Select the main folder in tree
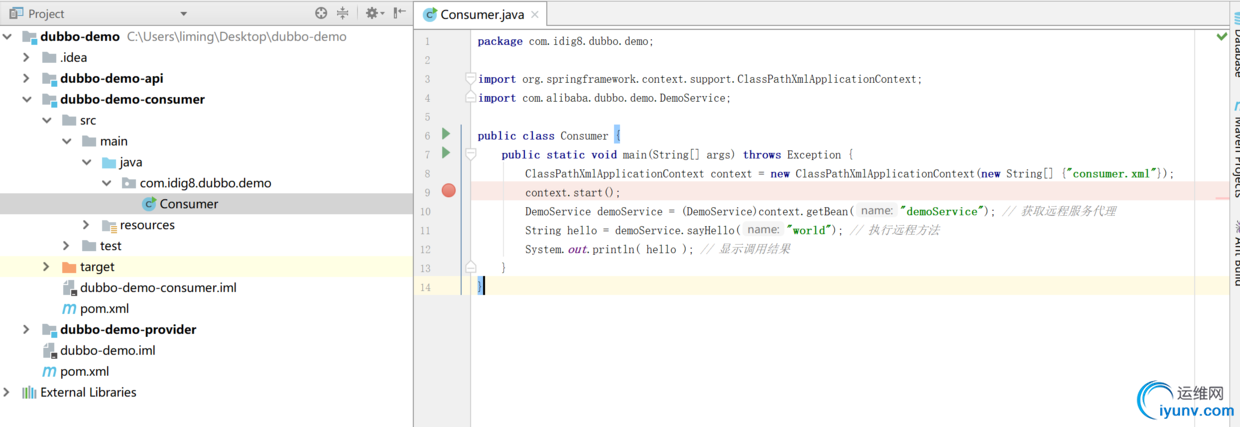 [x=114, y=141]
